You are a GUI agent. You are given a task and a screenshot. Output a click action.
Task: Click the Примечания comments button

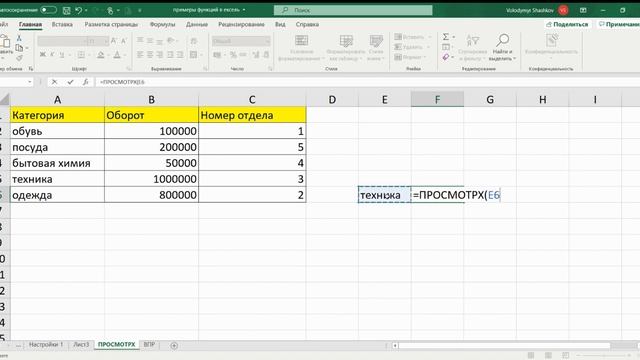point(618,24)
